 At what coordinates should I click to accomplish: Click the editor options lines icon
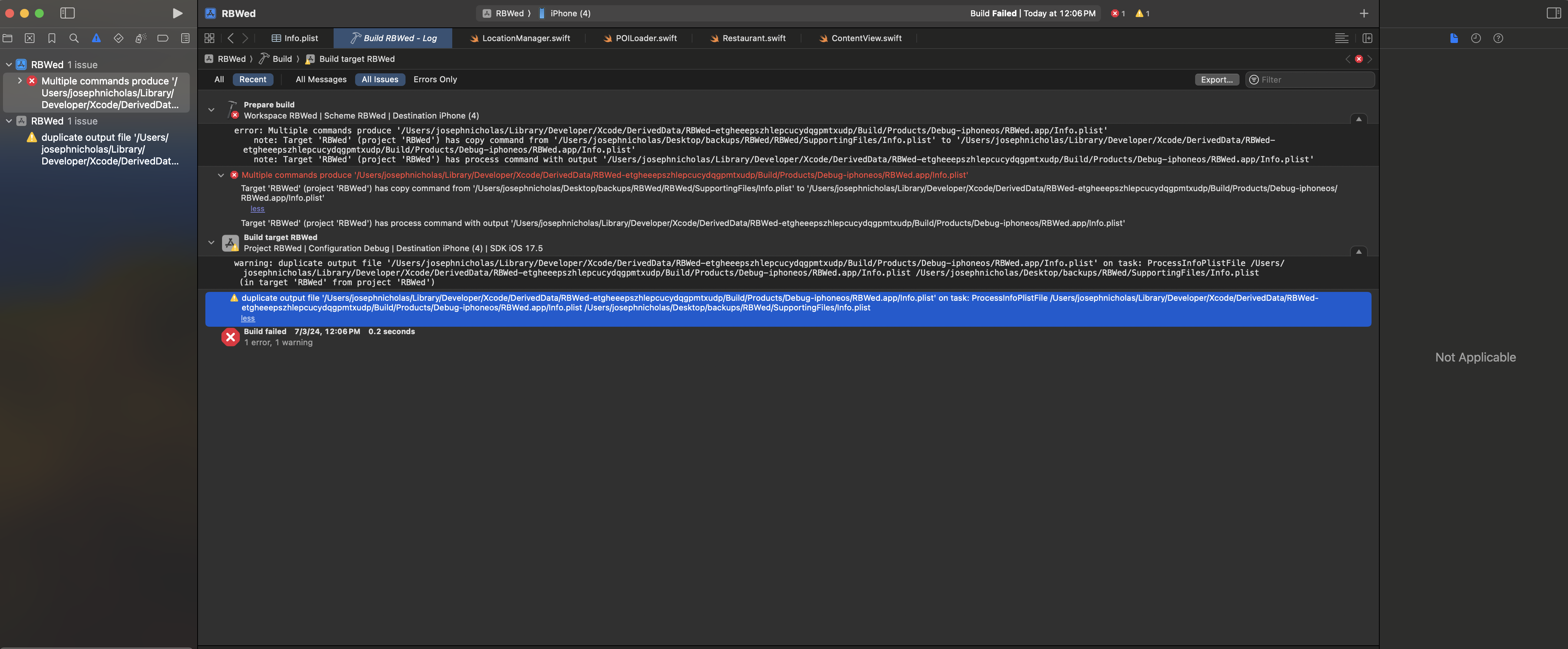click(x=1341, y=38)
